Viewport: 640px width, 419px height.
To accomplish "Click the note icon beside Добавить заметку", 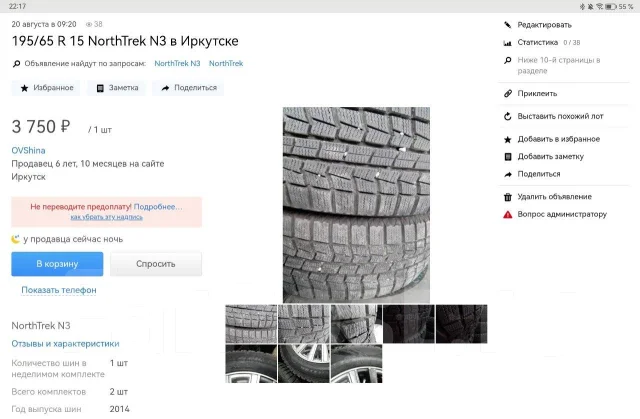I will 508,157.
